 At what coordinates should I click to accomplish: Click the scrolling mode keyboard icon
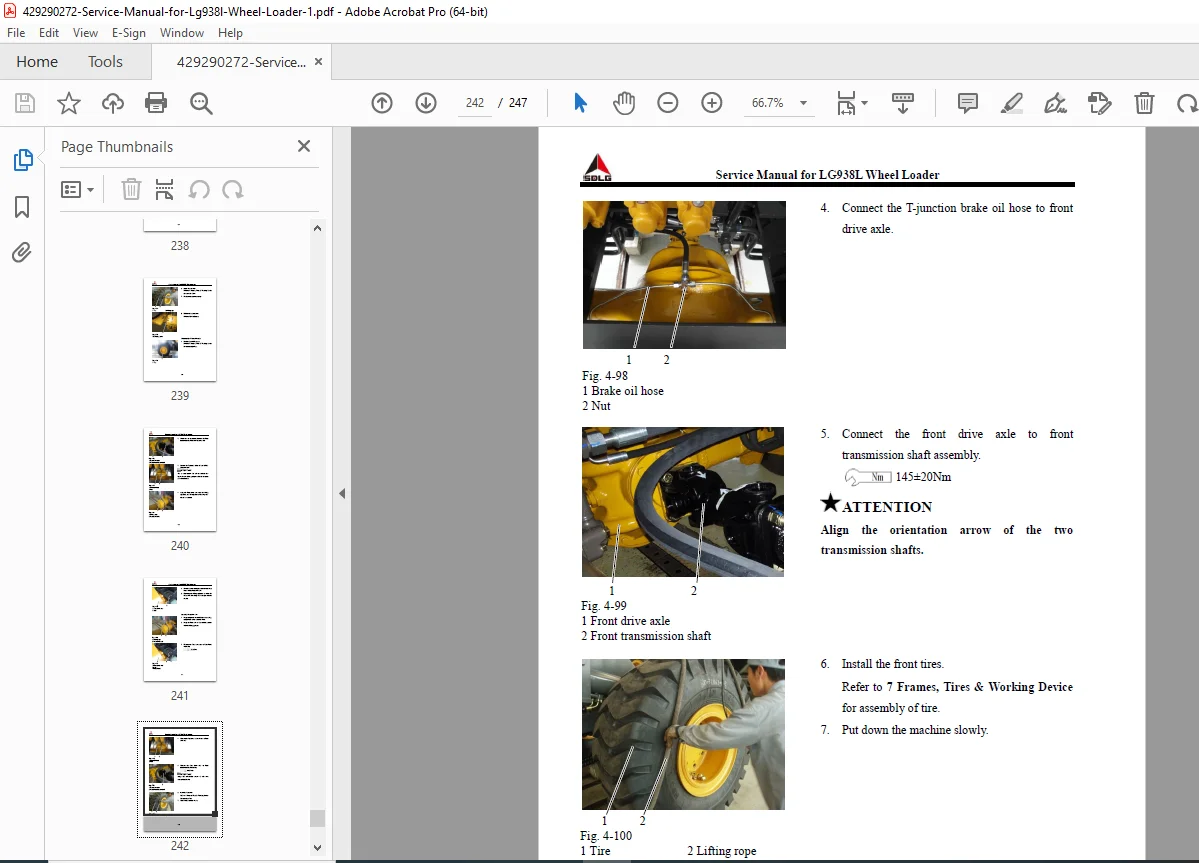(903, 102)
